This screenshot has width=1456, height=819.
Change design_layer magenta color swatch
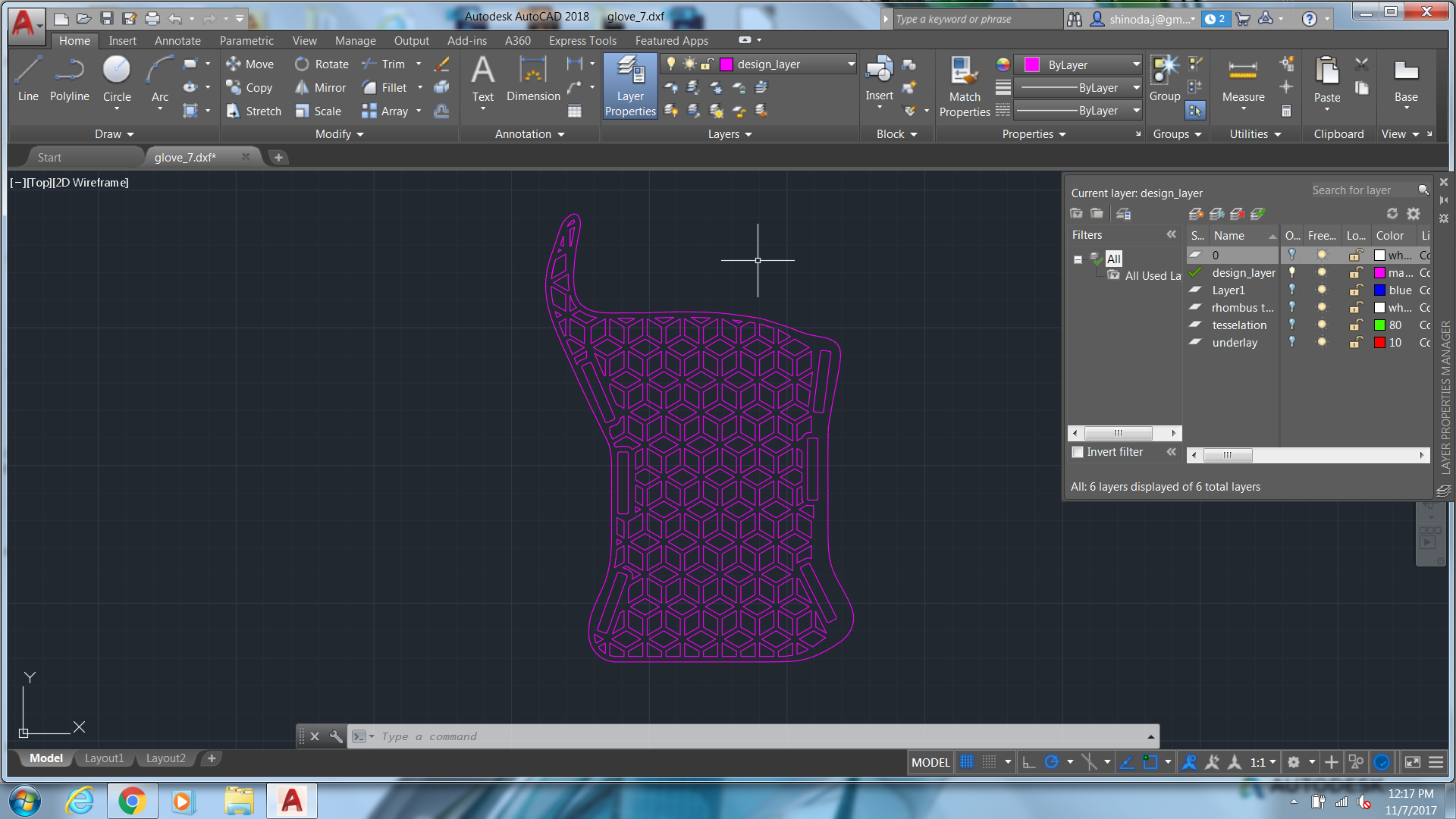coord(1379,272)
